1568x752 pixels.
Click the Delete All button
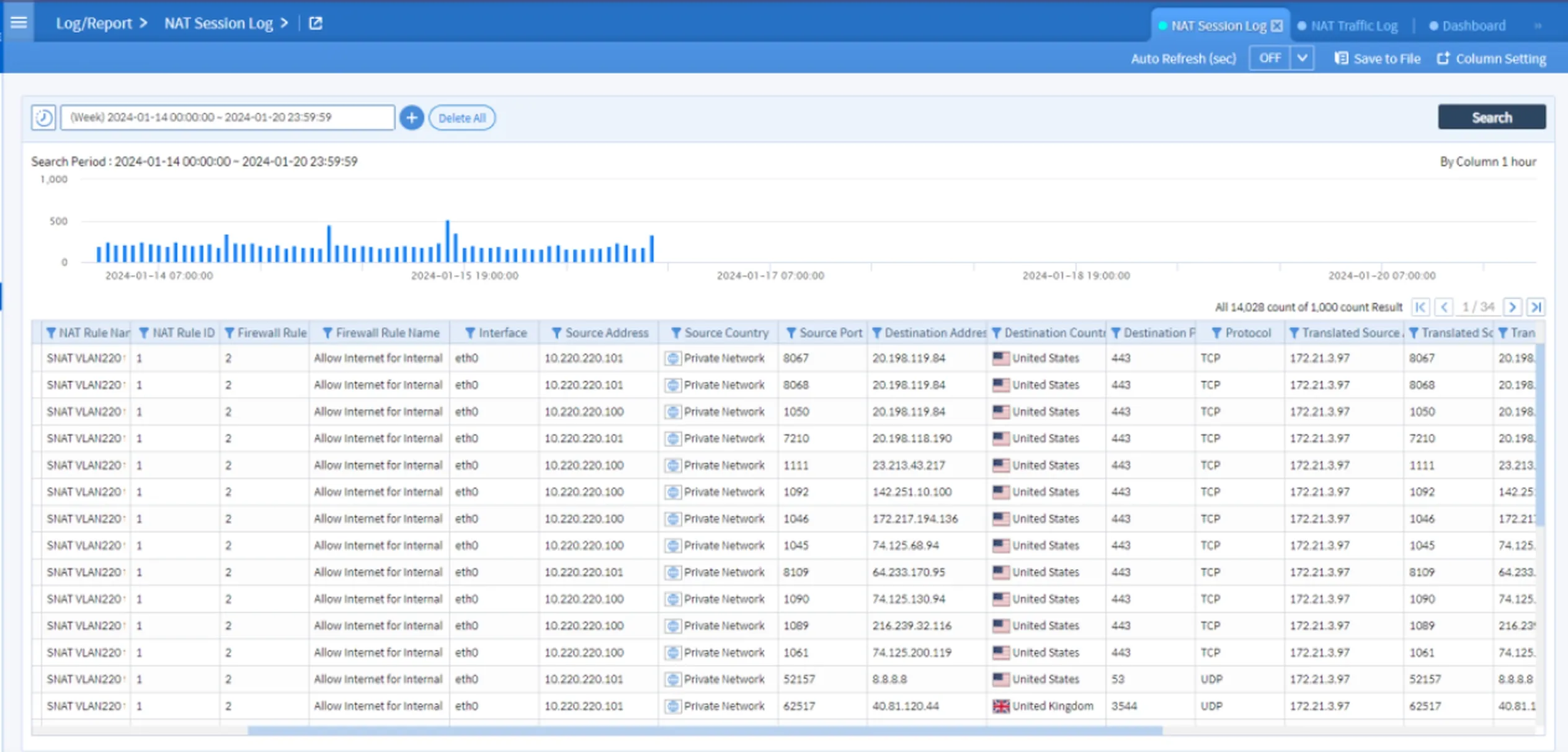tap(461, 118)
